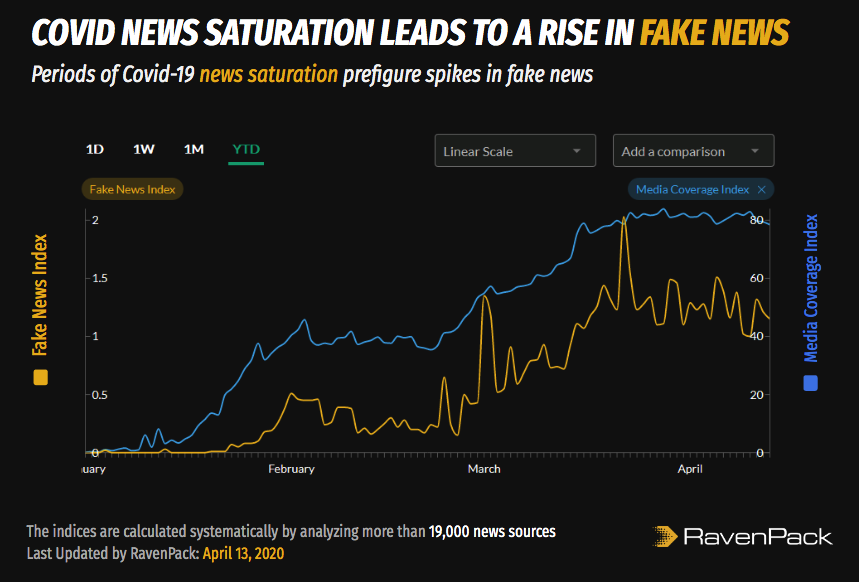Switch to the 1D time range tab
This screenshot has height=582, width=859.
[95, 148]
